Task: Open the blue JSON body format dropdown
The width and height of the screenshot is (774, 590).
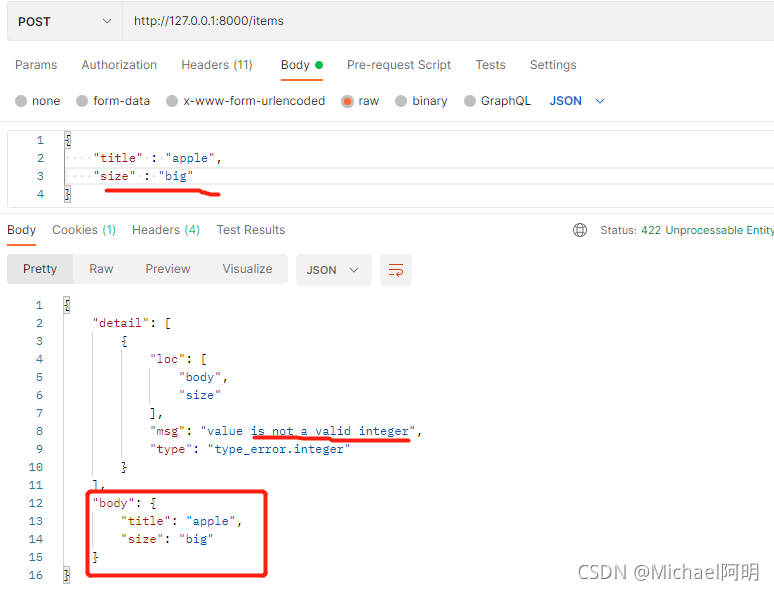Action: [x=577, y=101]
